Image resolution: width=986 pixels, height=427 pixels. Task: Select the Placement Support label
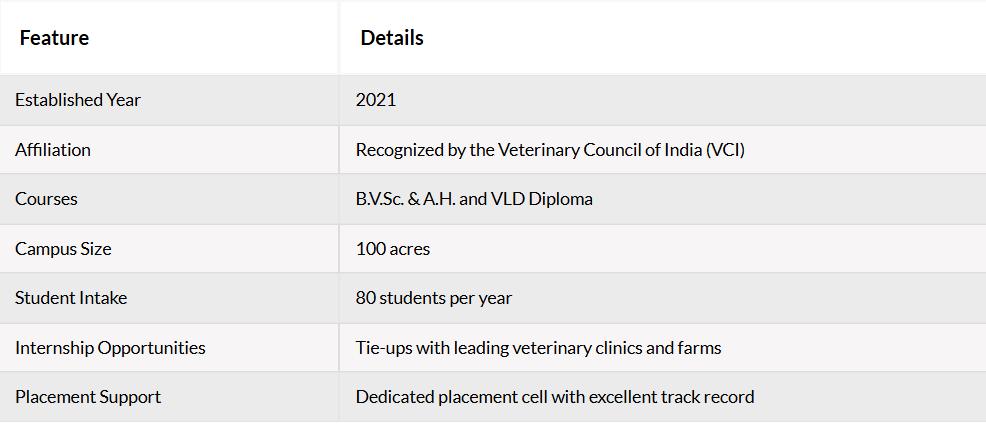coord(88,397)
